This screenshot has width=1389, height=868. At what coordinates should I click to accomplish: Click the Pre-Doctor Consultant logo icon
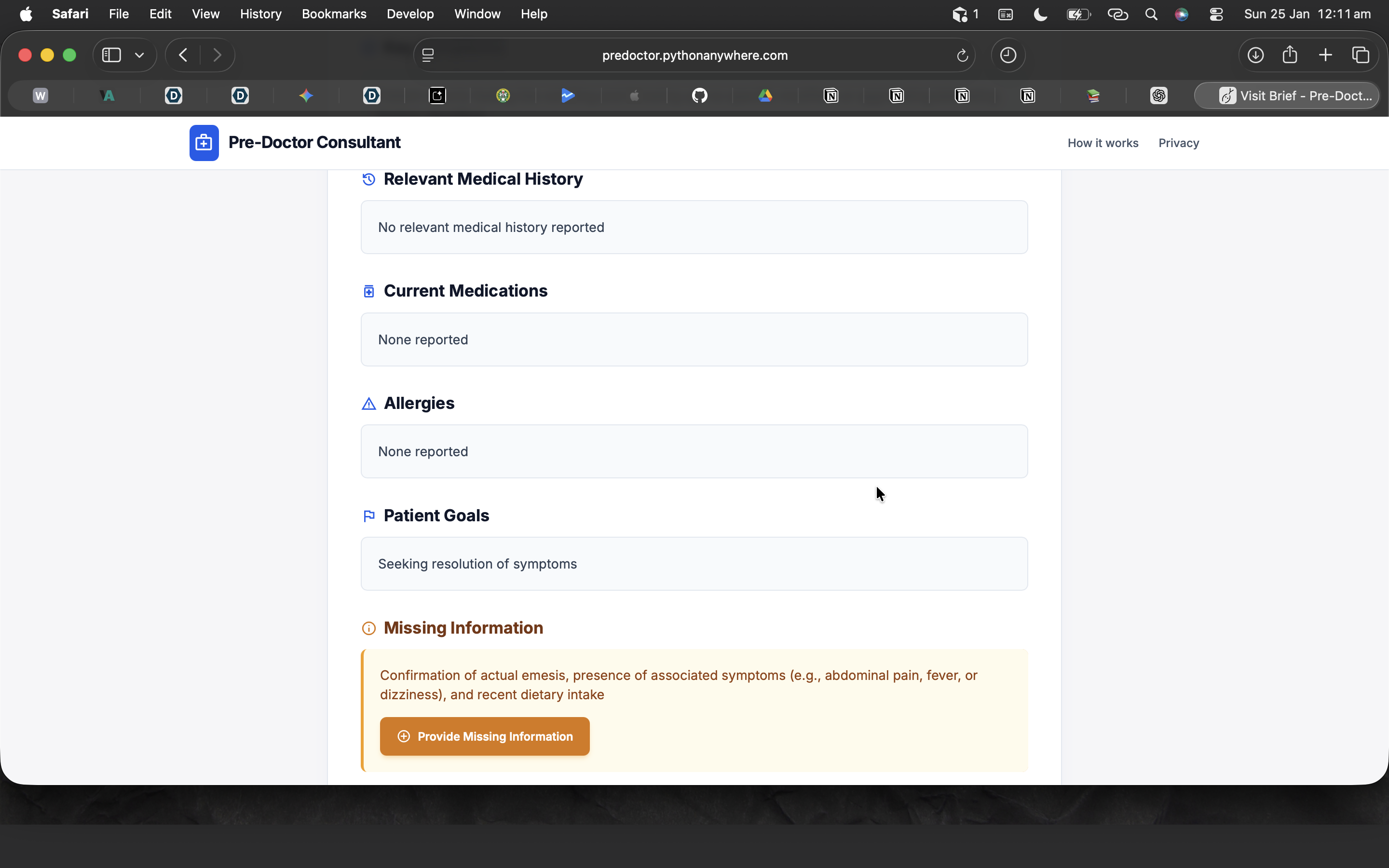click(204, 143)
